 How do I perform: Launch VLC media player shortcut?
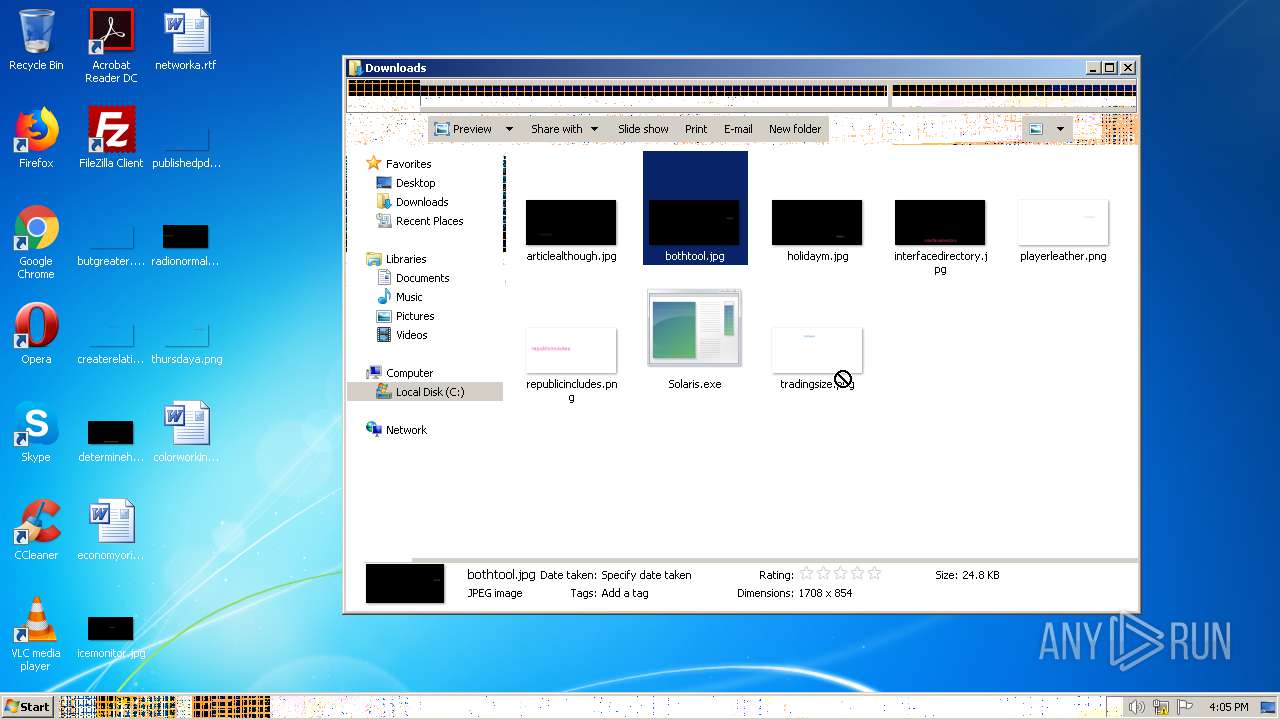click(36, 635)
